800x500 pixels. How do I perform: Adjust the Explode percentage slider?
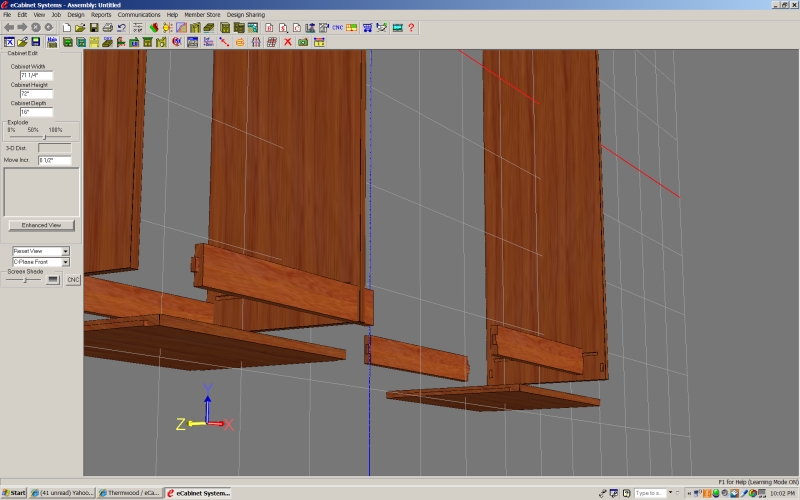coord(45,137)
